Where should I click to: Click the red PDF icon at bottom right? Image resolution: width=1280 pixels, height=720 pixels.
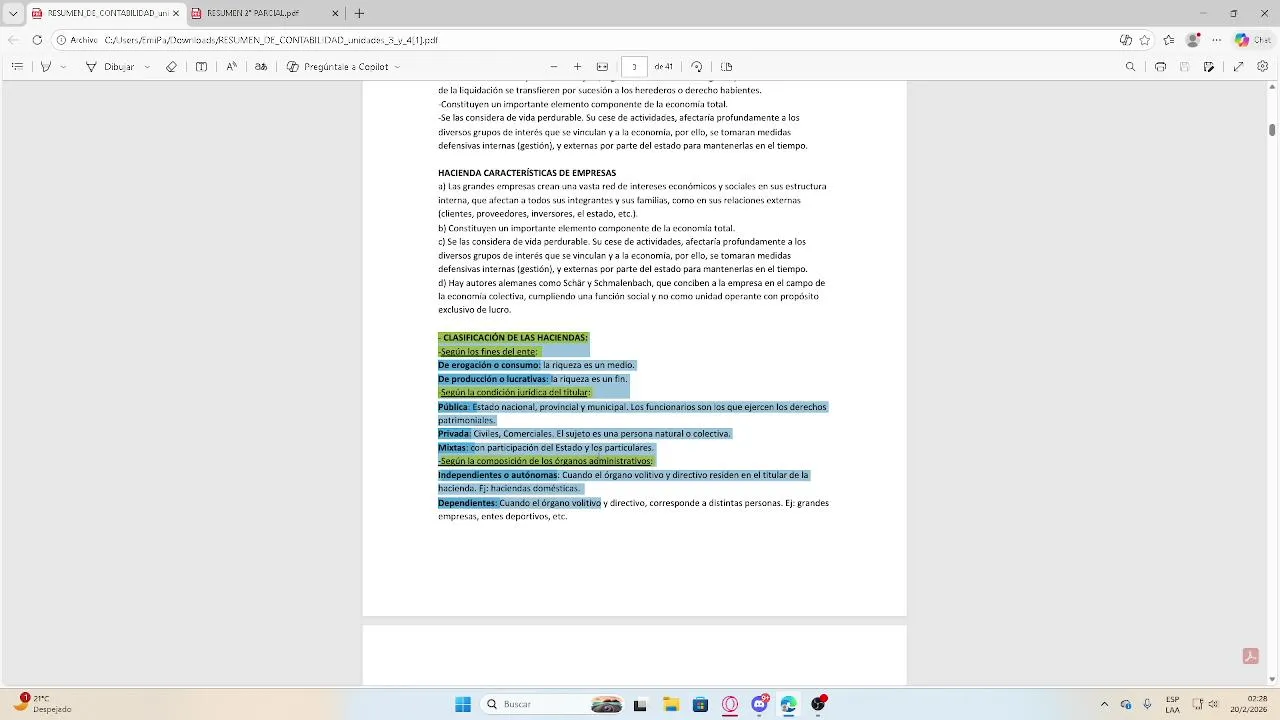(1250, 656)
